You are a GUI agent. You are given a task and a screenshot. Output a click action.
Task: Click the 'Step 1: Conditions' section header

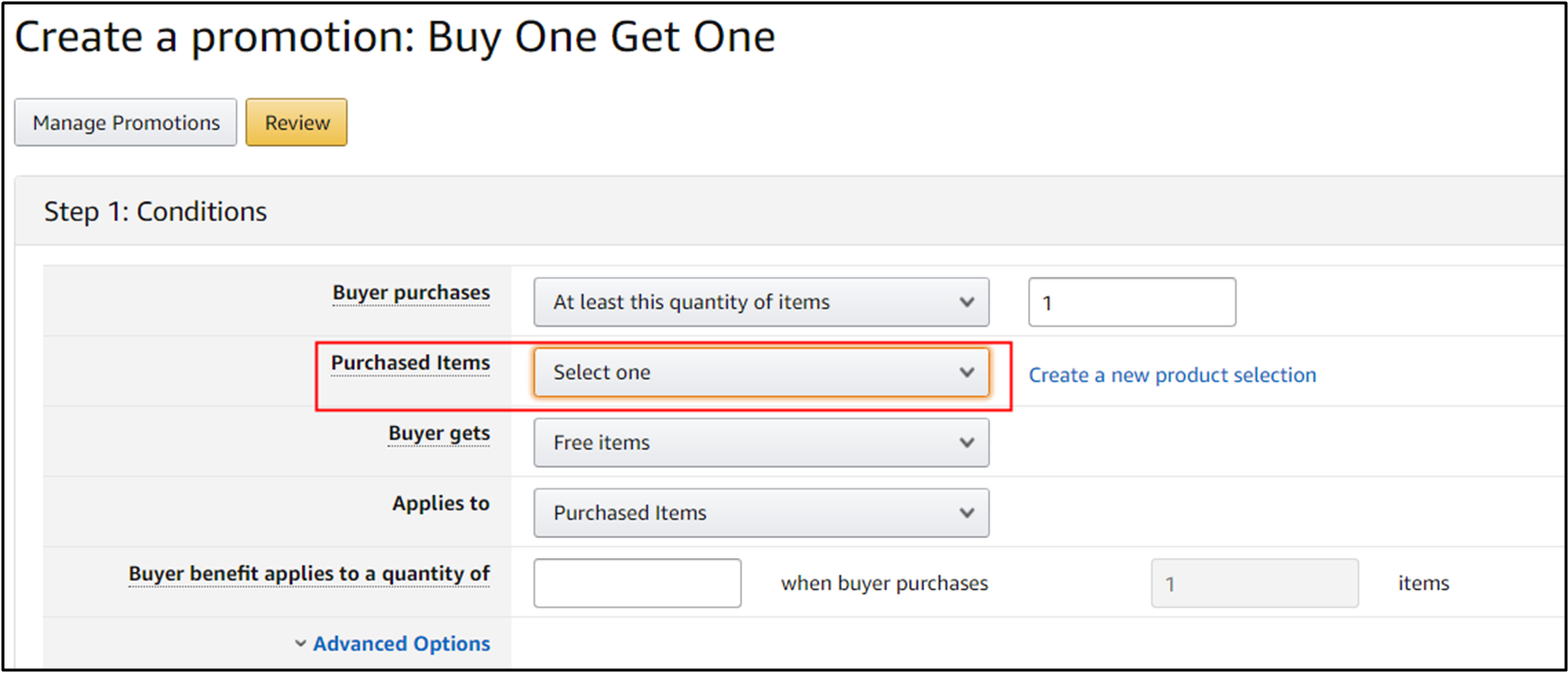click(x=156, y=212)
